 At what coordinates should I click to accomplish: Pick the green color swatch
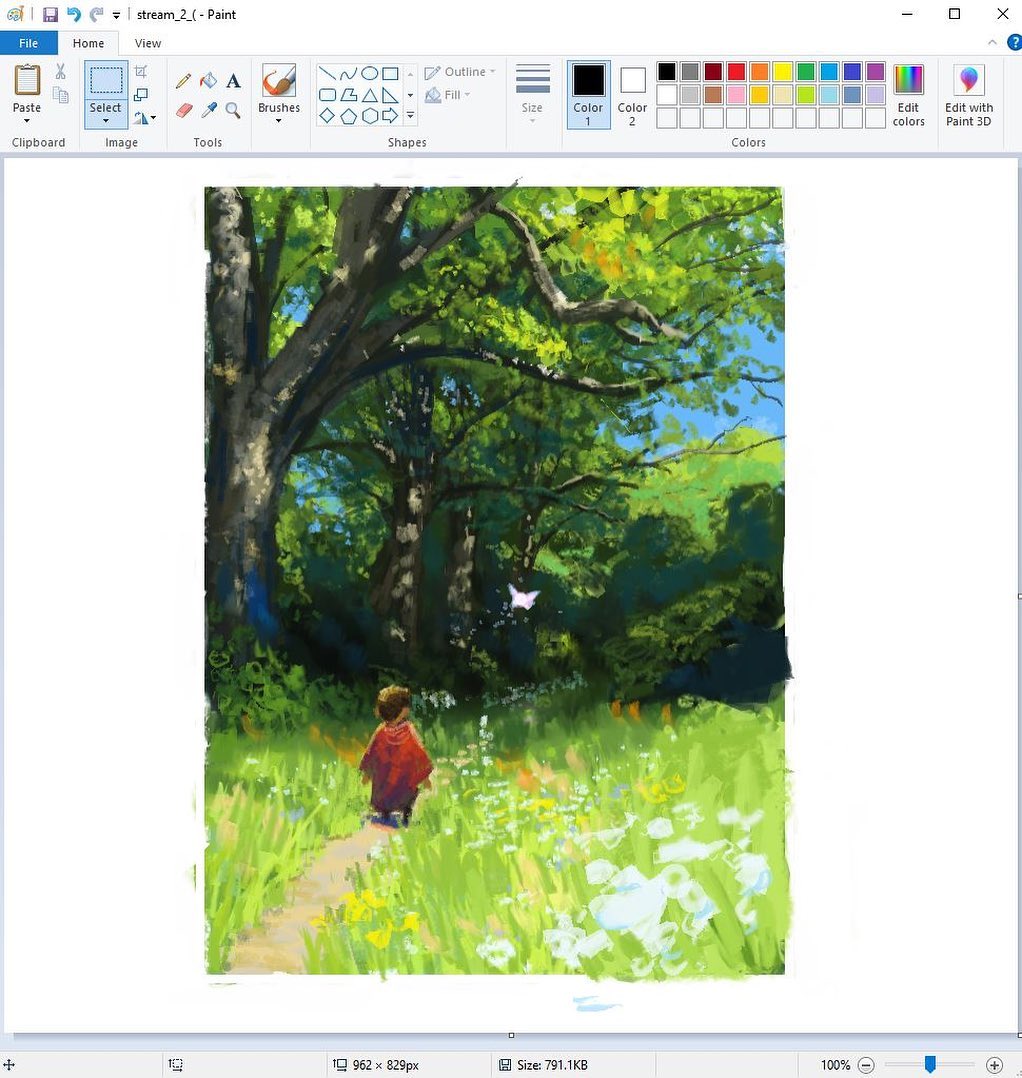[806, 72]
